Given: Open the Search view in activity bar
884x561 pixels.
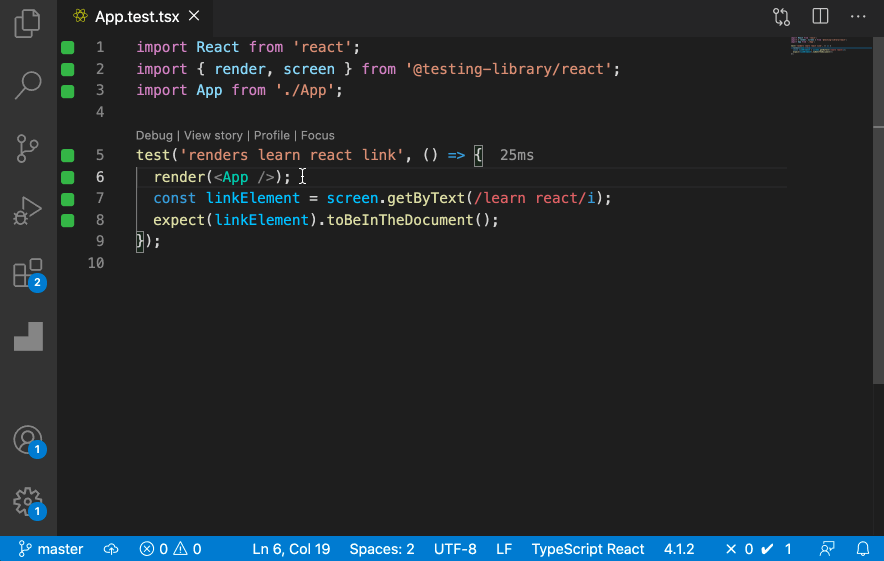Looking at the screenshot, I should 28,85.
